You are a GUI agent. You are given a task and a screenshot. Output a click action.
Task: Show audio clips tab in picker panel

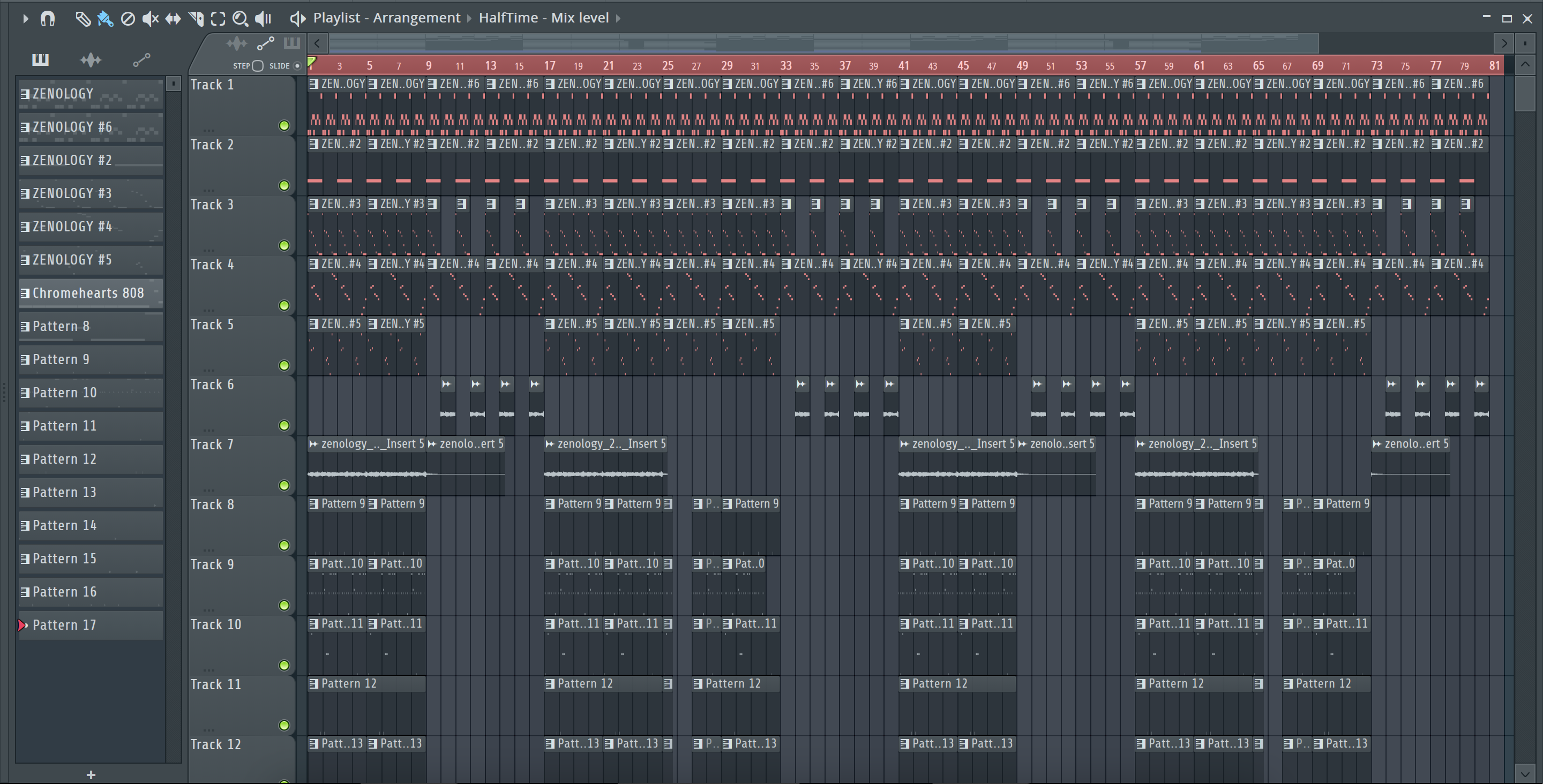pyautogui.click(x=91, y=59)
